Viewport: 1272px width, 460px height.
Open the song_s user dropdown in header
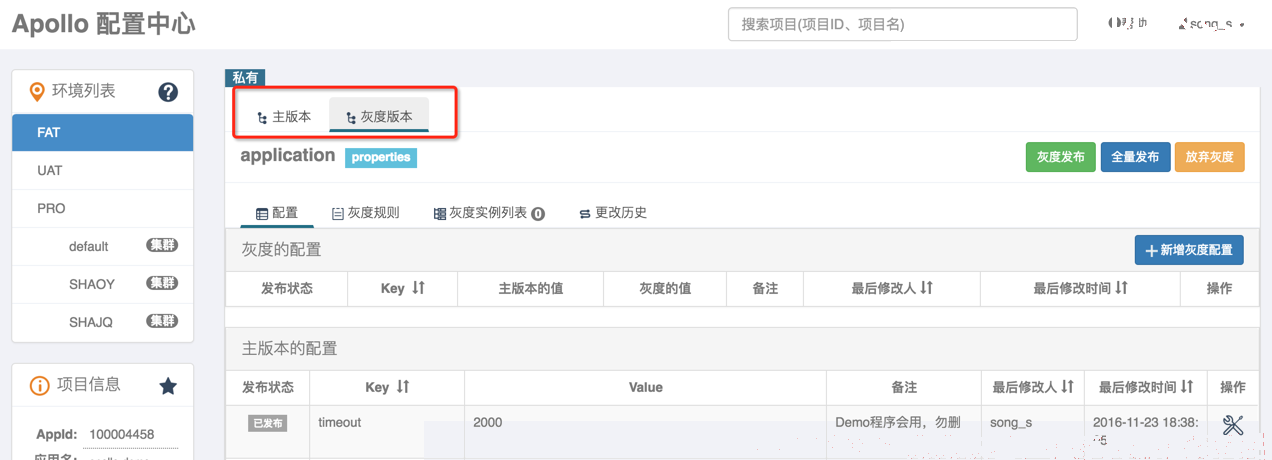tap(1212, 24)
